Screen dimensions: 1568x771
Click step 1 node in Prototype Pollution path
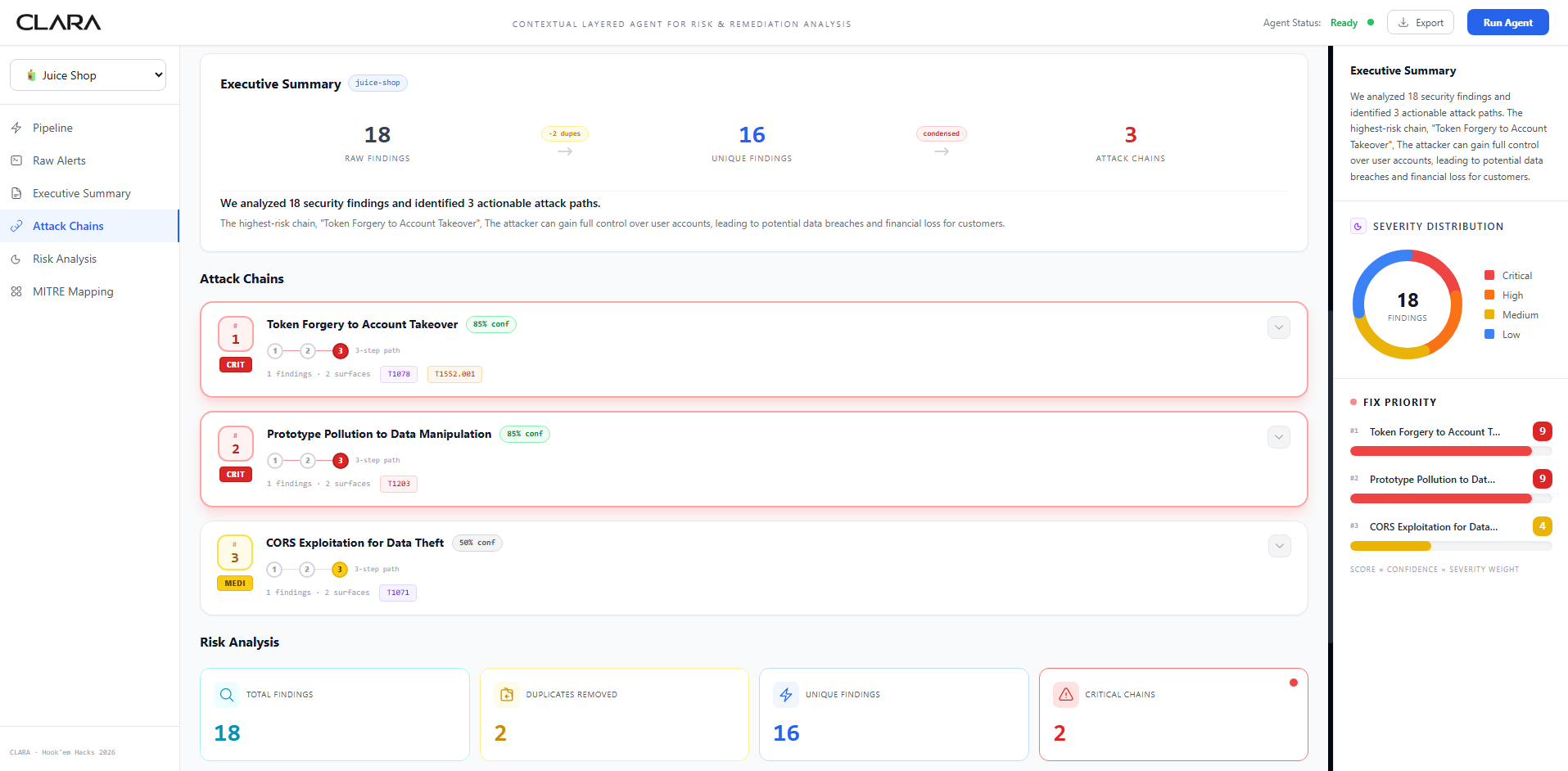[276, 461]
